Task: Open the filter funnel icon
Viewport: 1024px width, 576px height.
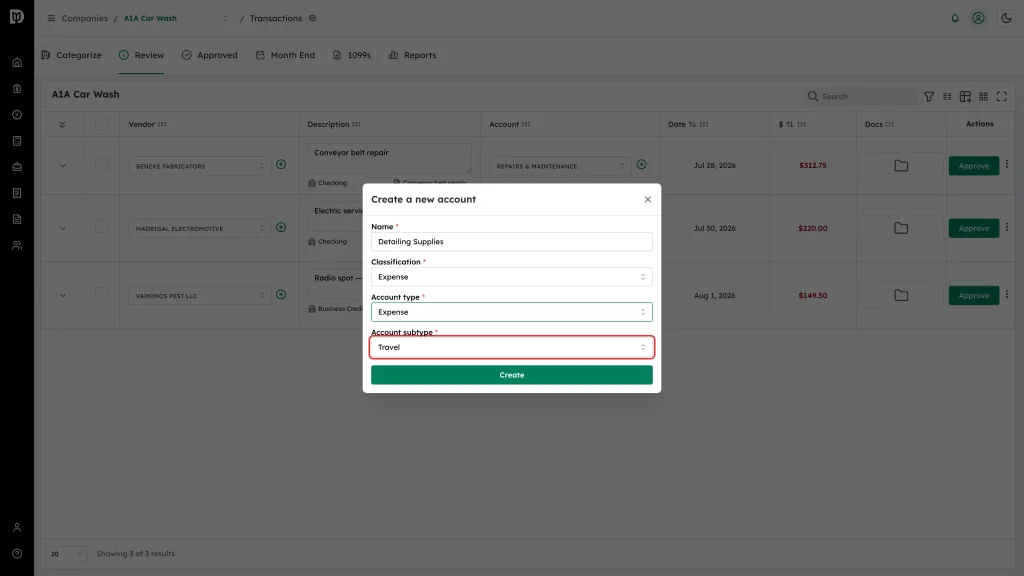Action: 929,97
